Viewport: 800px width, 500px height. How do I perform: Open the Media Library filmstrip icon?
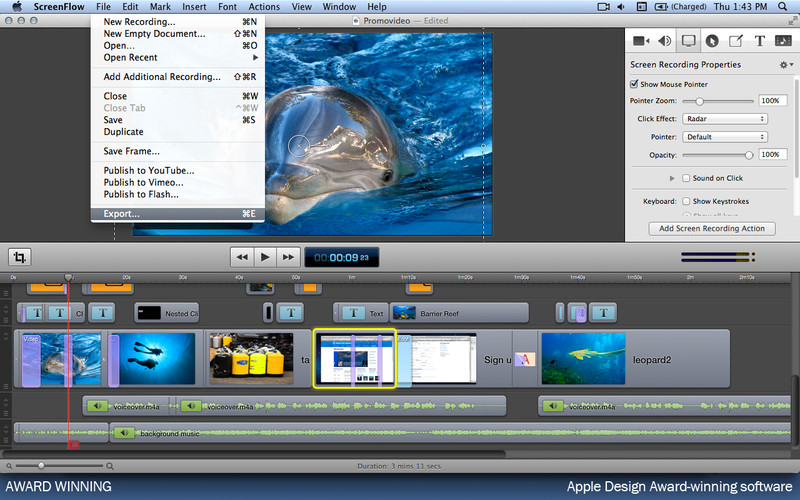coord(782,41)
